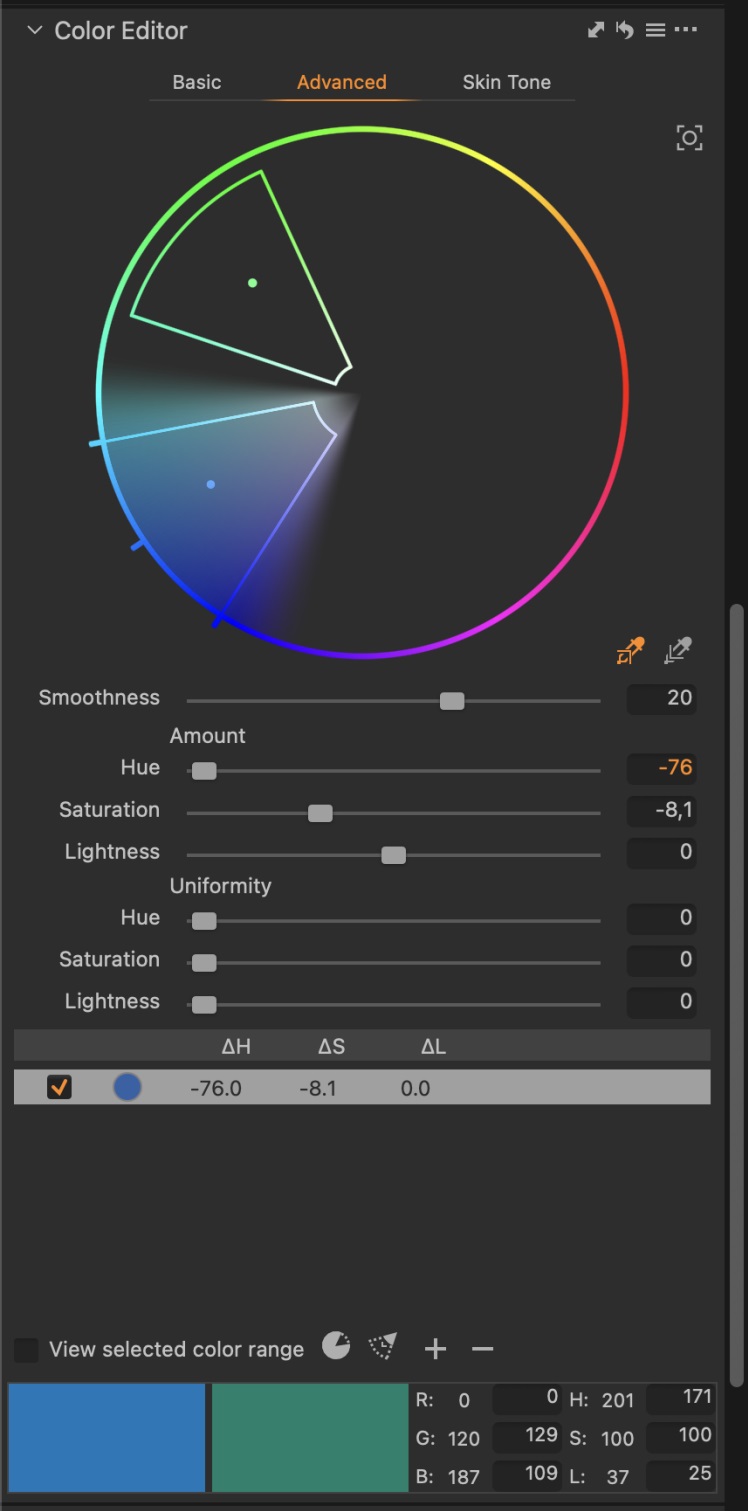Remove the color range with minus
Viewport: 748px width, 1511px height.
point(482,1349)
